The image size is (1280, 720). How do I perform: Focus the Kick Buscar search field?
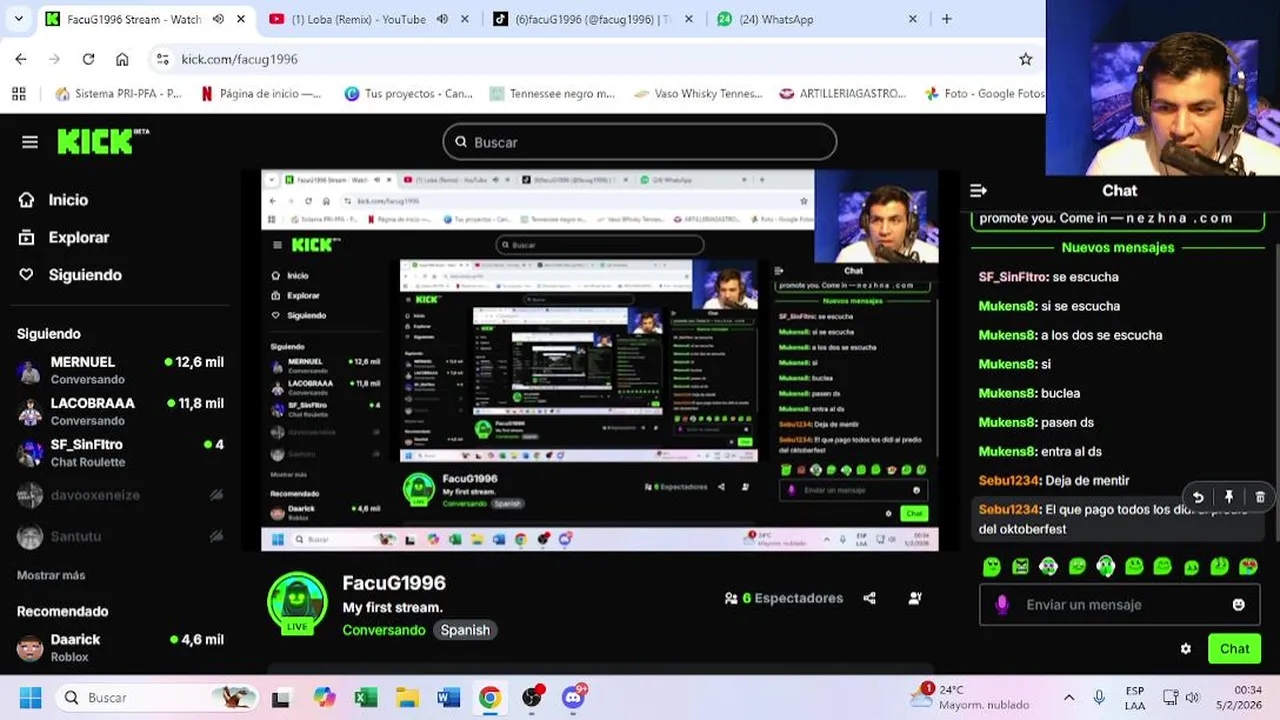point(640,142)
